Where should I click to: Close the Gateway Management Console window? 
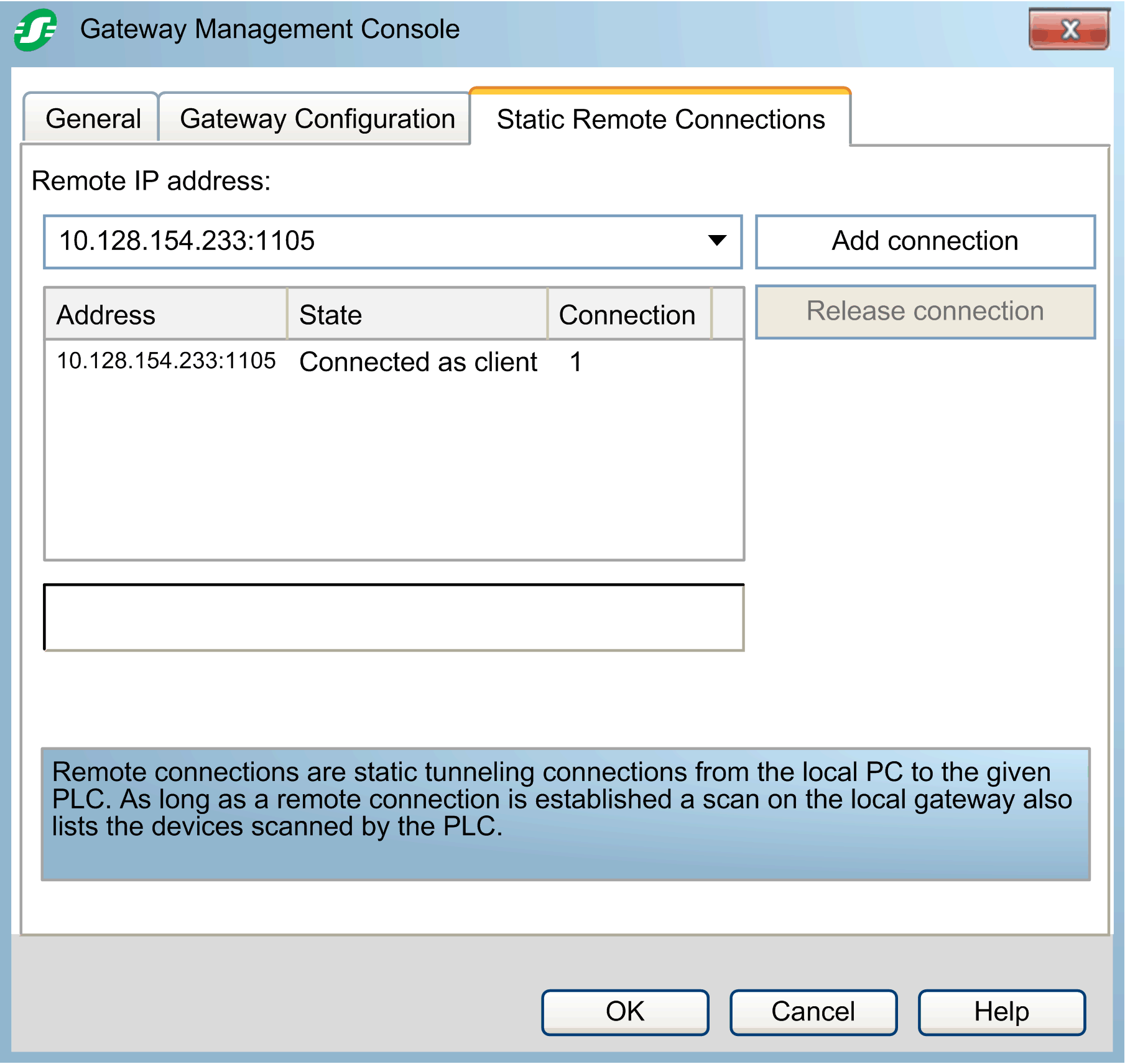tap(1068, 29)
